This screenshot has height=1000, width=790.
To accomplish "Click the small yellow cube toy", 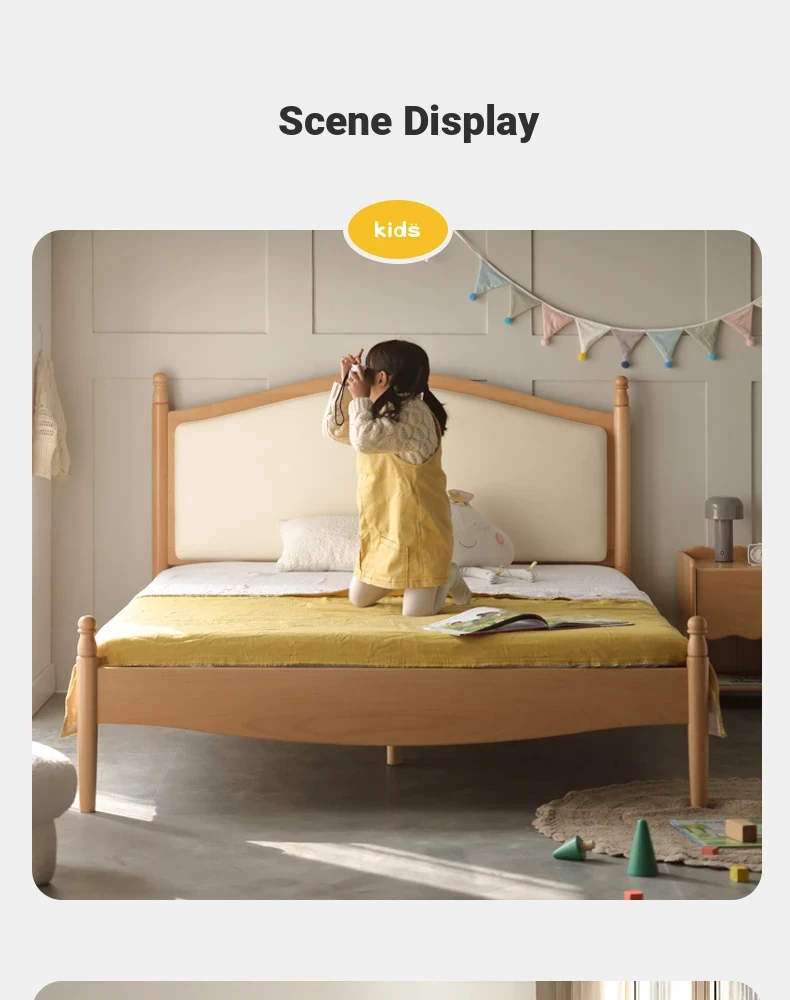I will [x=738, y=873].
